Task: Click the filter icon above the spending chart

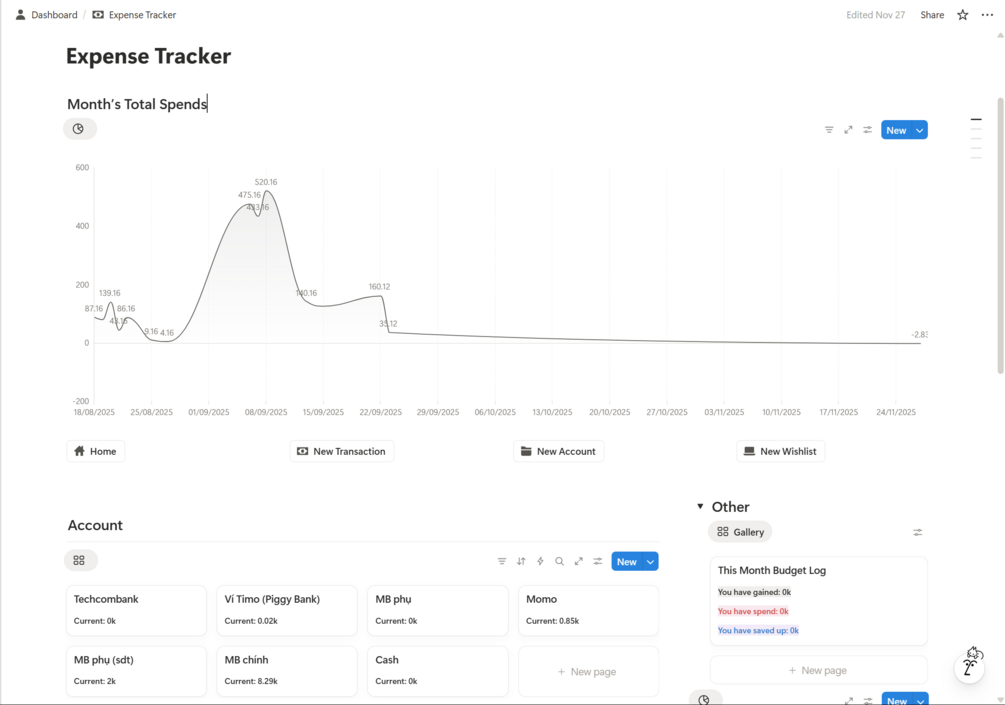Action: 829,130
